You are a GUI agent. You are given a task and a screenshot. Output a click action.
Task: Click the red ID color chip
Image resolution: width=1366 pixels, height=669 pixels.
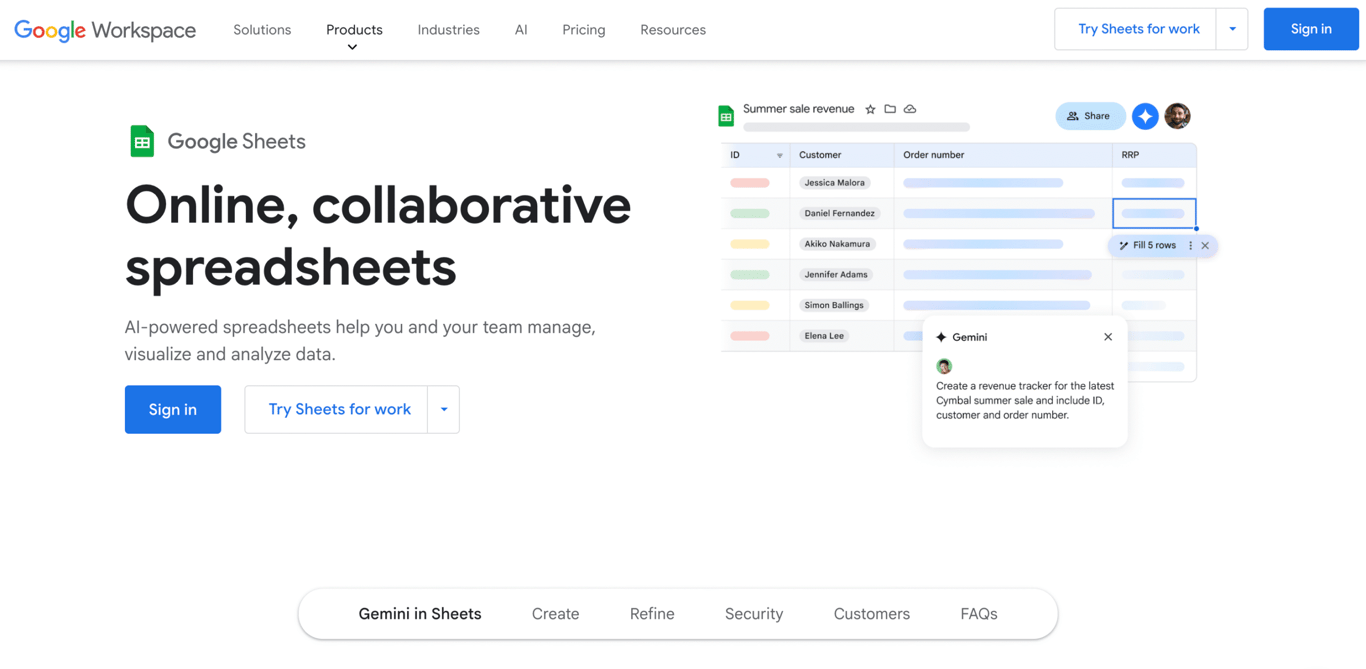[x=751, y=182]
